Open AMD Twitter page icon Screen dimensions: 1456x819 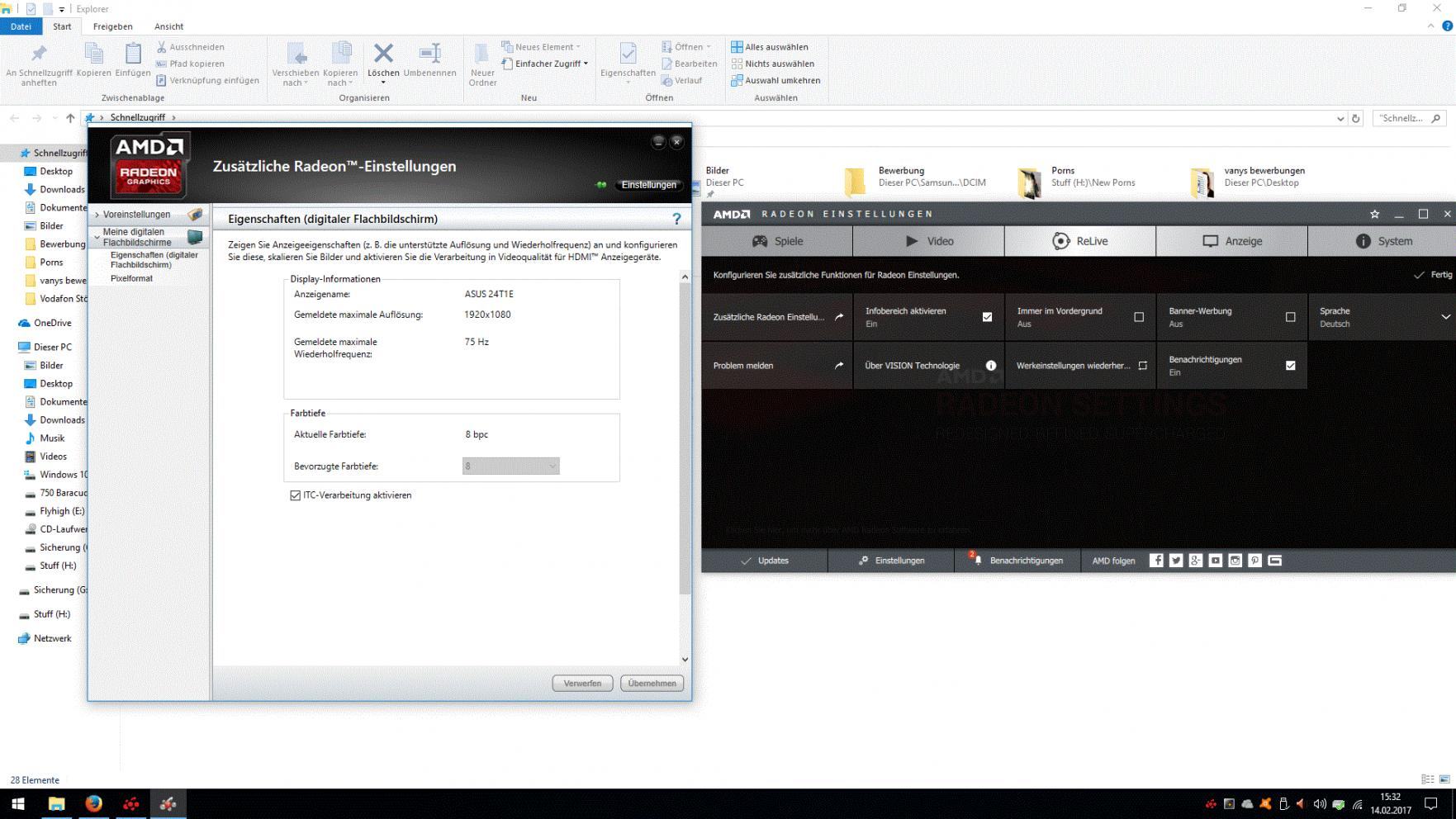(x=1176, y=561)
